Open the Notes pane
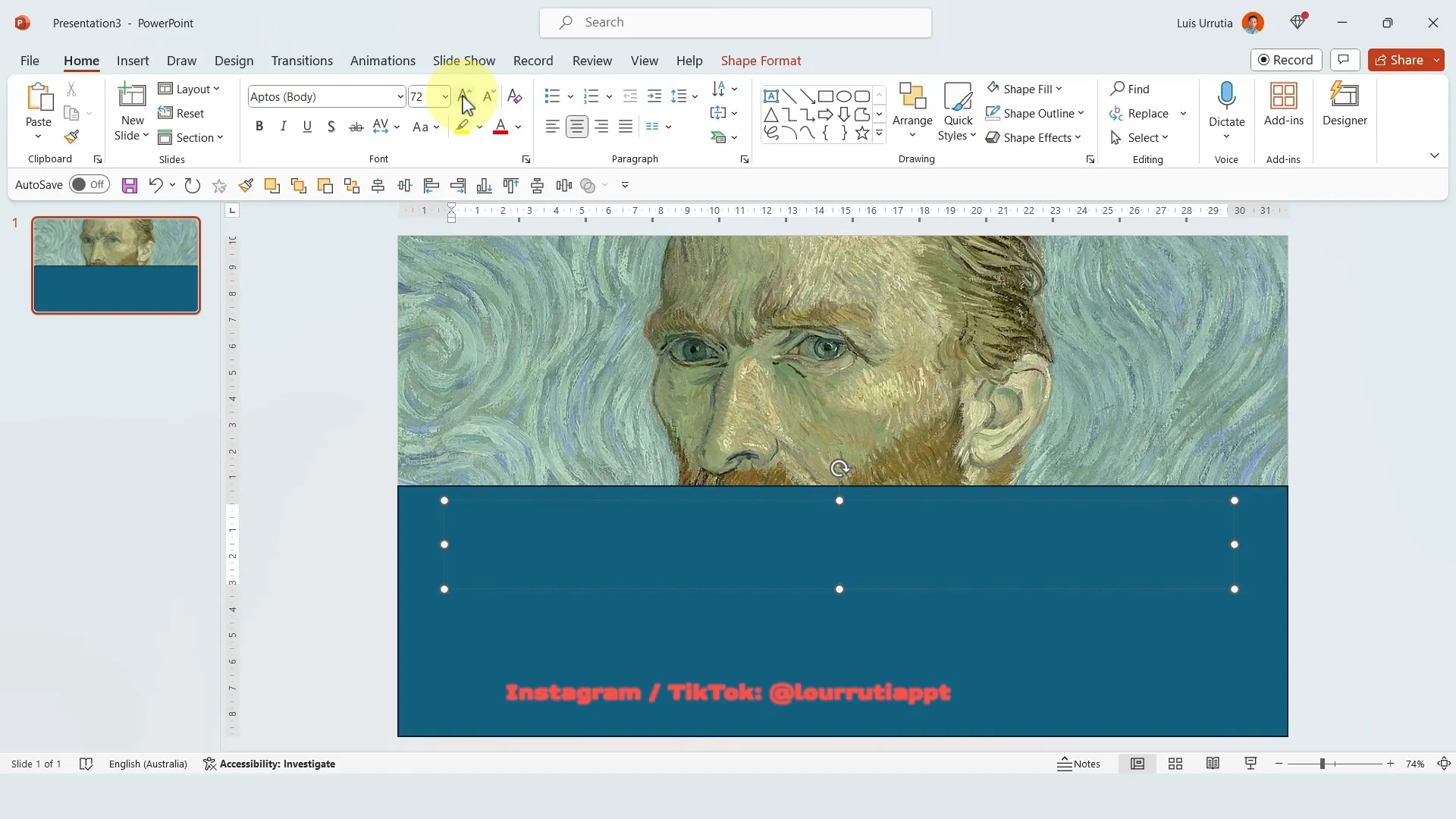The width and height of the screenshot is (1456, 819). coord(1078,764)
